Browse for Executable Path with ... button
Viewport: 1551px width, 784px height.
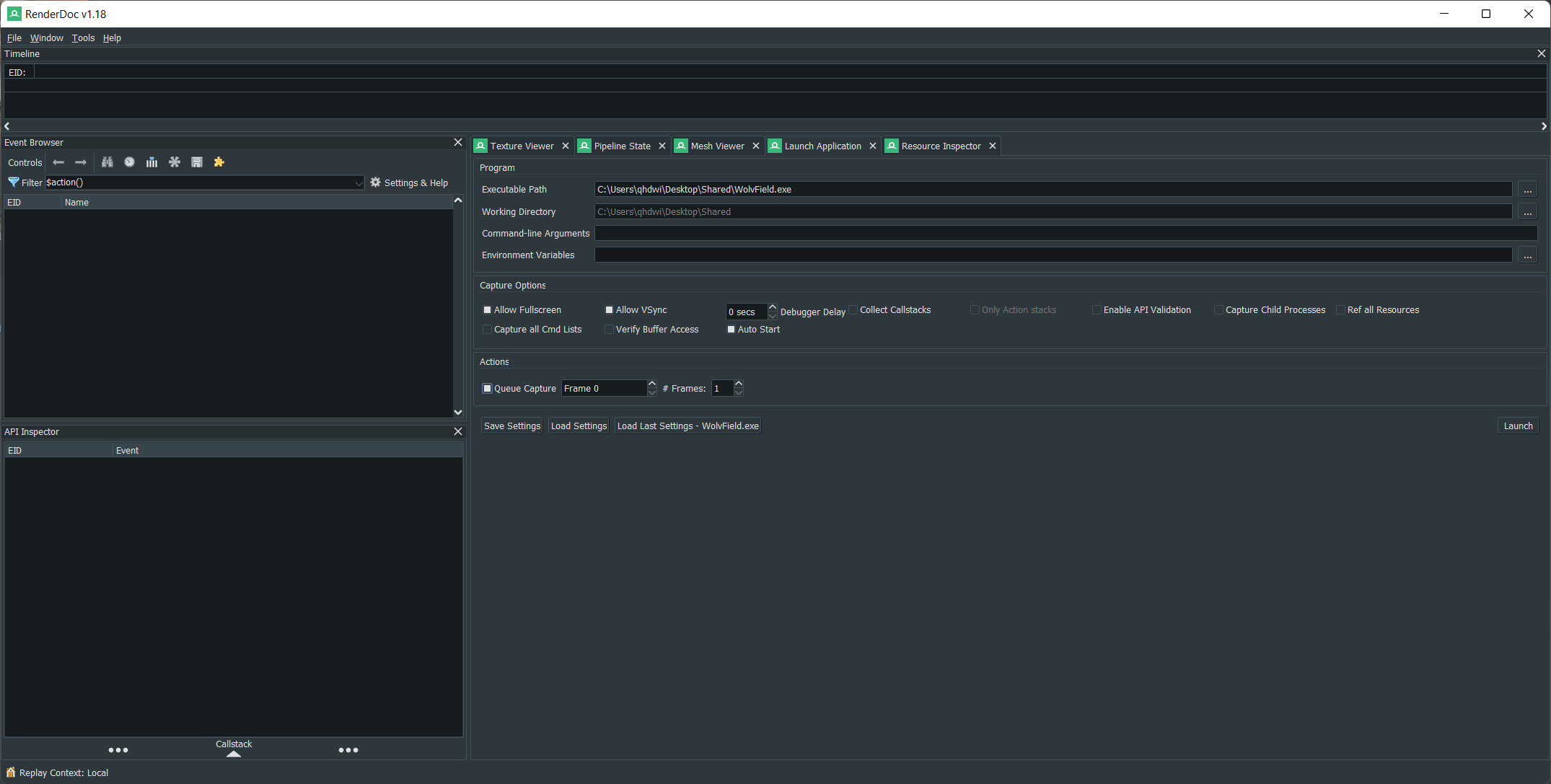1527,190
